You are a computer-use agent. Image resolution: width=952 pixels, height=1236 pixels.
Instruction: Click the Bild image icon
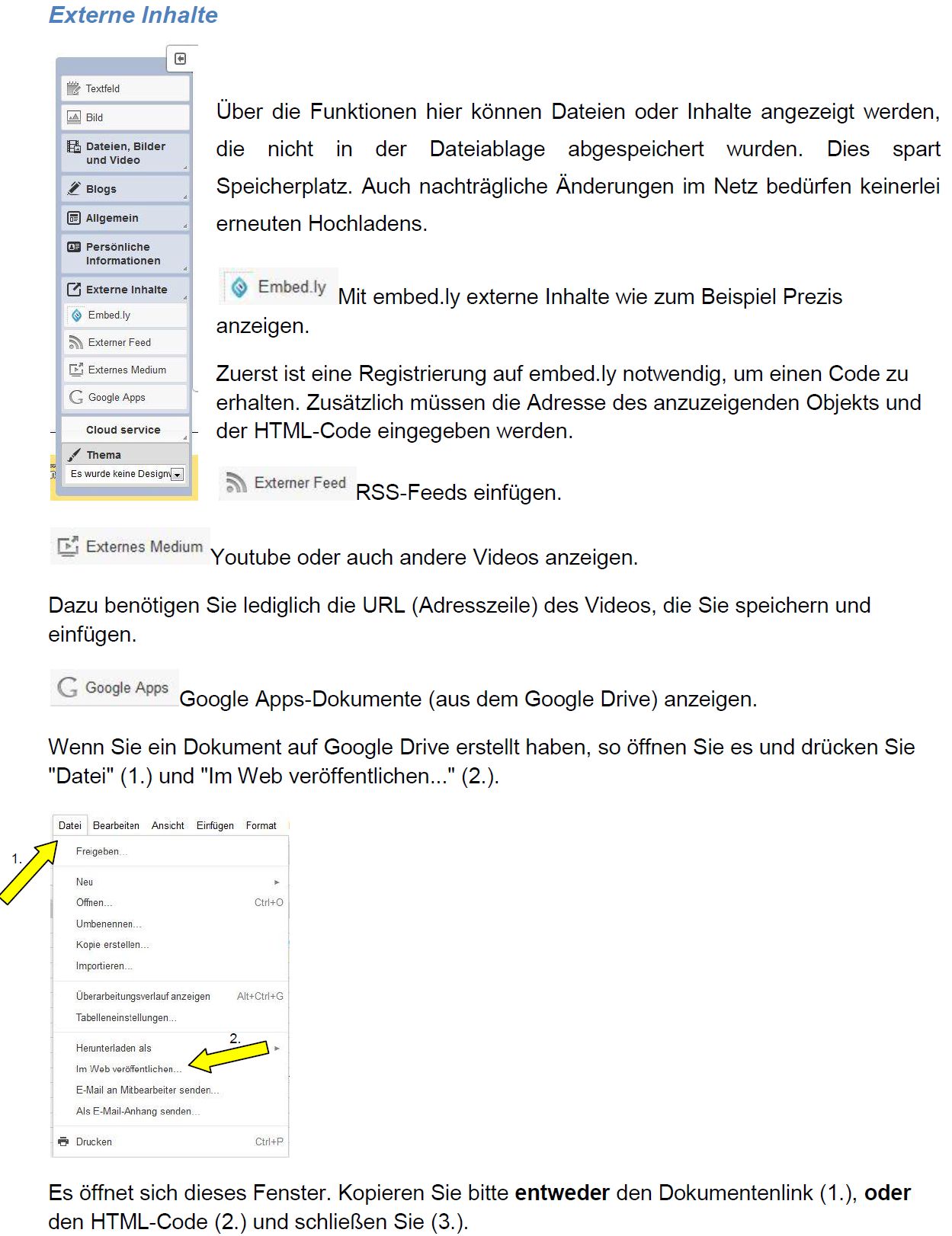[74, 117]
